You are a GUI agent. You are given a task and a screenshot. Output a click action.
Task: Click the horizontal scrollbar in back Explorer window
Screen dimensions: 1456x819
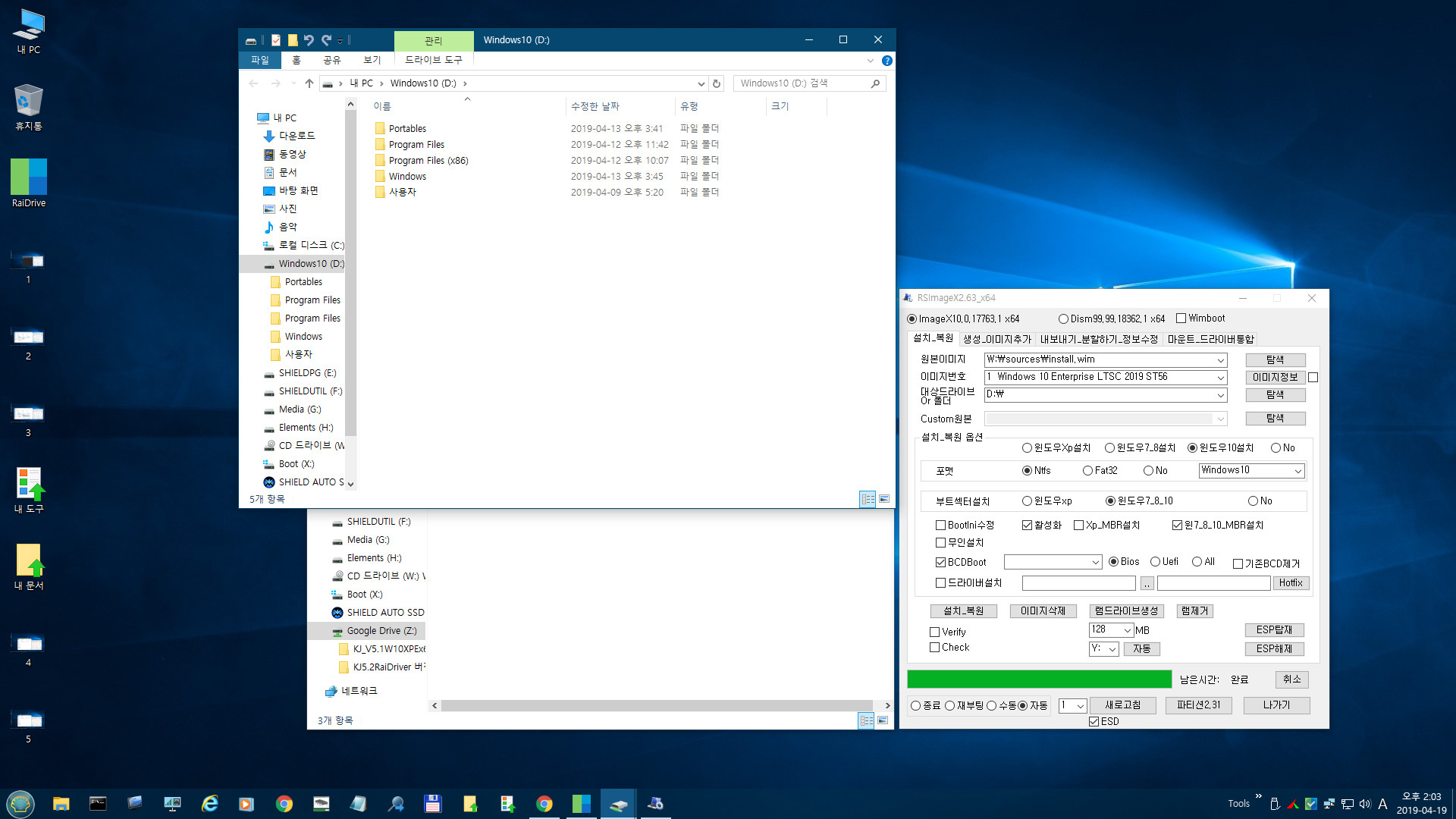tap(657, 706)
